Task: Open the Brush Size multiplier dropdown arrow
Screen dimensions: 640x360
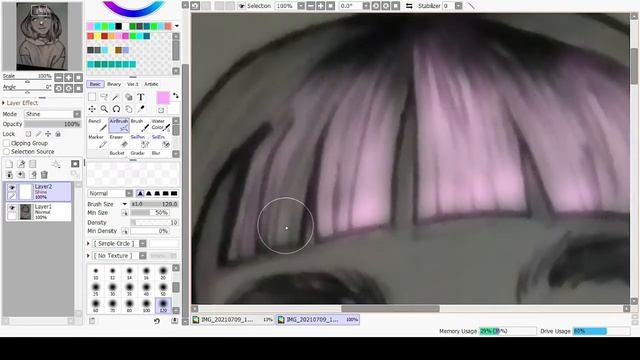Action: (124, 204)
